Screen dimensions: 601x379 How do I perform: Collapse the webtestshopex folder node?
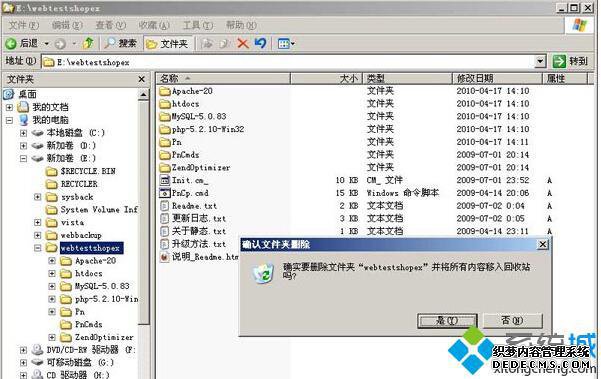(x=38, y=248)
